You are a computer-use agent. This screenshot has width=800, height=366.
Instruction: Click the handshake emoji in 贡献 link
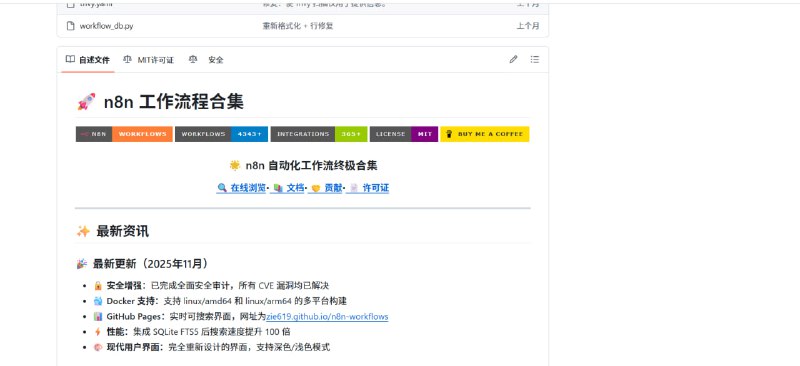coord(315,188)
